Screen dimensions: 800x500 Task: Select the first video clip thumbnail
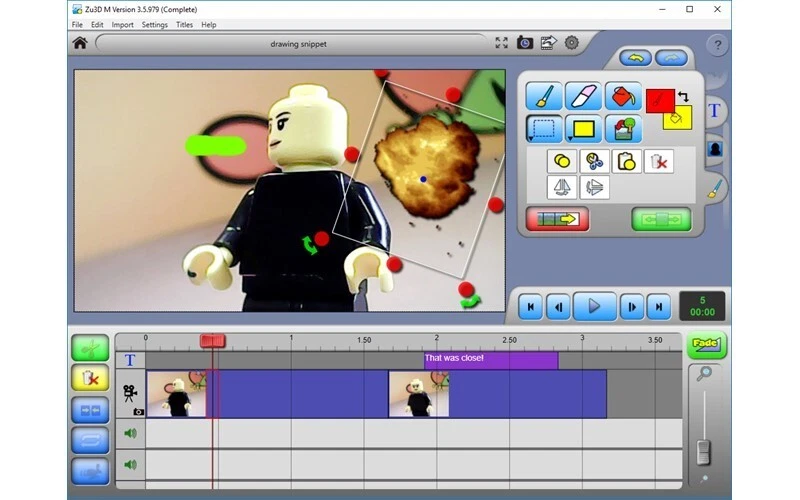tap(177, 394)
